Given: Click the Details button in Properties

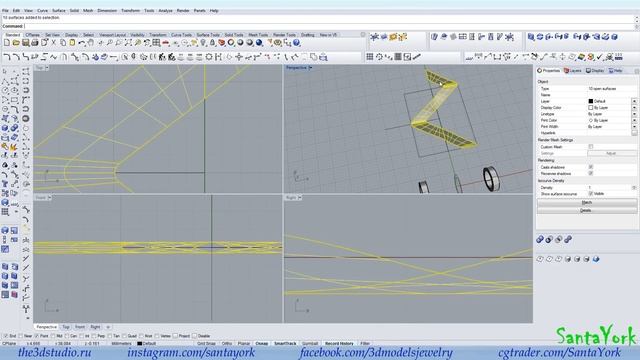Looking at the screenshot, I should click(586, 210).
